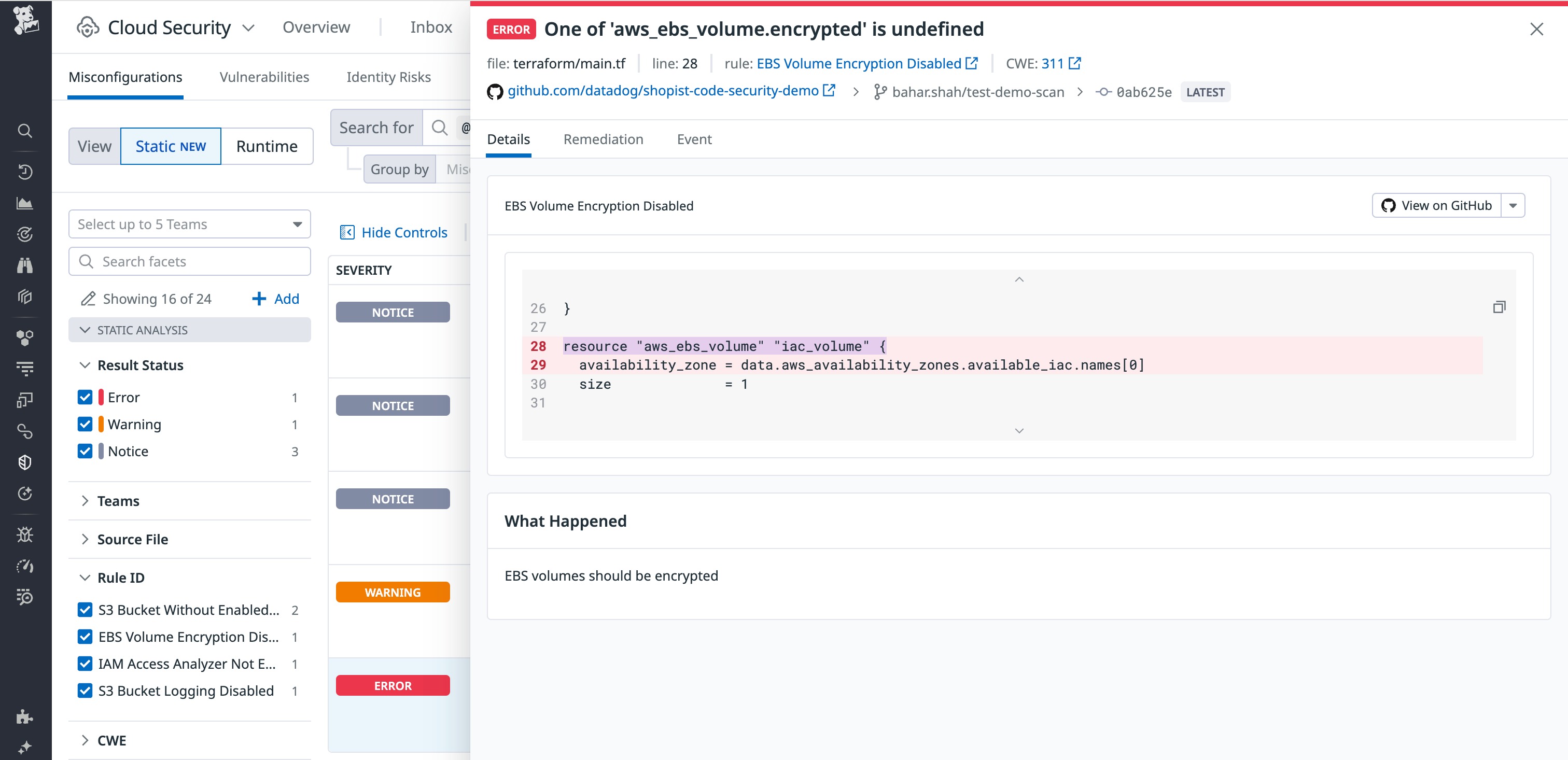Open the Select up to 5 Teams dropdown
Viewport: 1568px width, 760px height.
click(x=189, y=224)
